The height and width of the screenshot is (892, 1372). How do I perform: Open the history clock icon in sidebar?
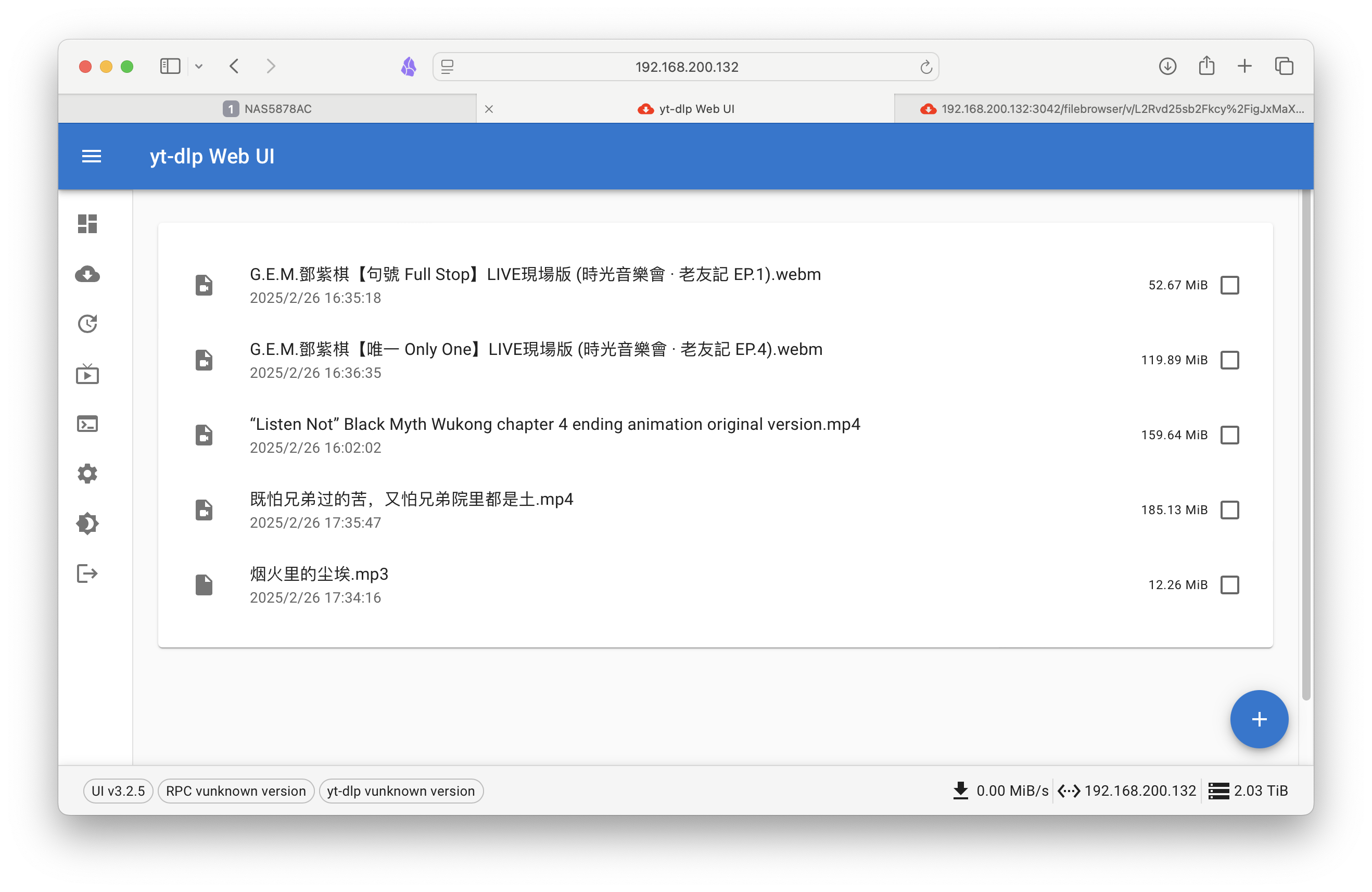87,324
